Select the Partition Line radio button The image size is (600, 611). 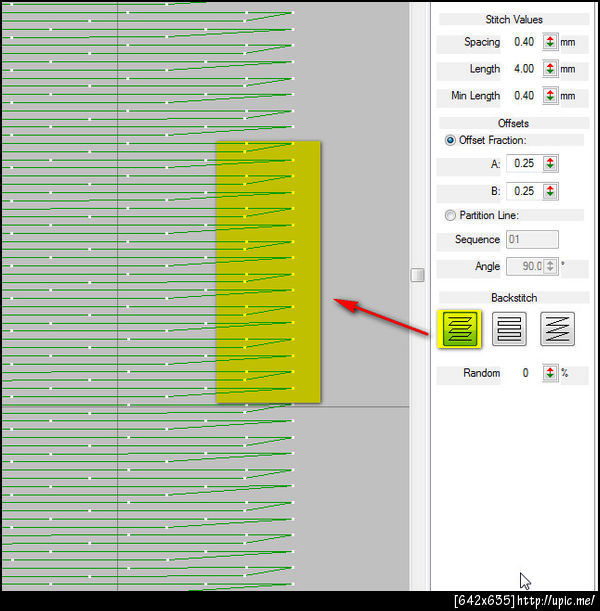tap(450, 215)
